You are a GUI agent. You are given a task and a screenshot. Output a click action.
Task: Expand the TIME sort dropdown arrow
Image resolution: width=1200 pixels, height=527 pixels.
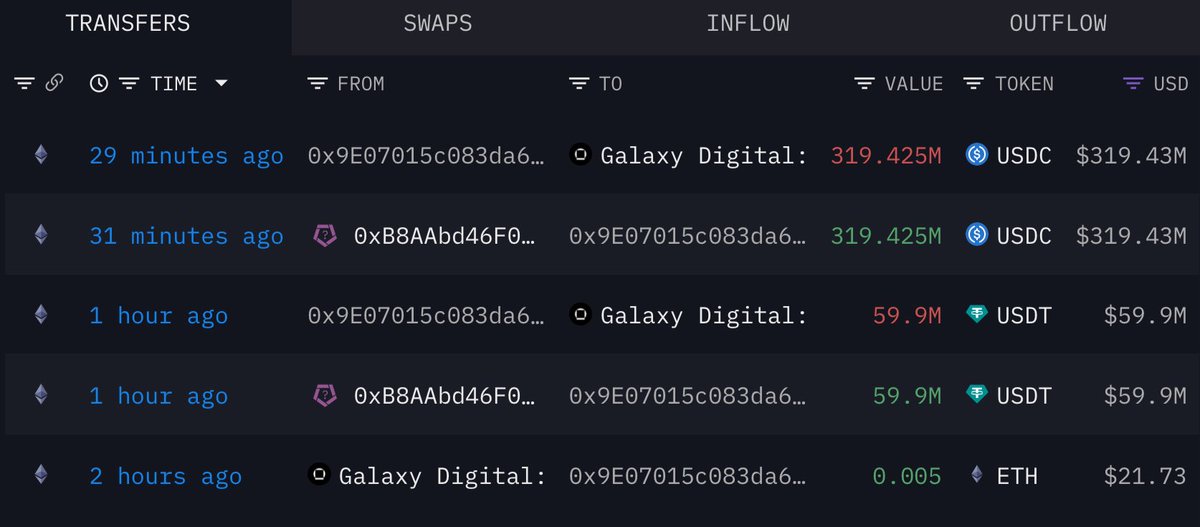coord(221,84)
